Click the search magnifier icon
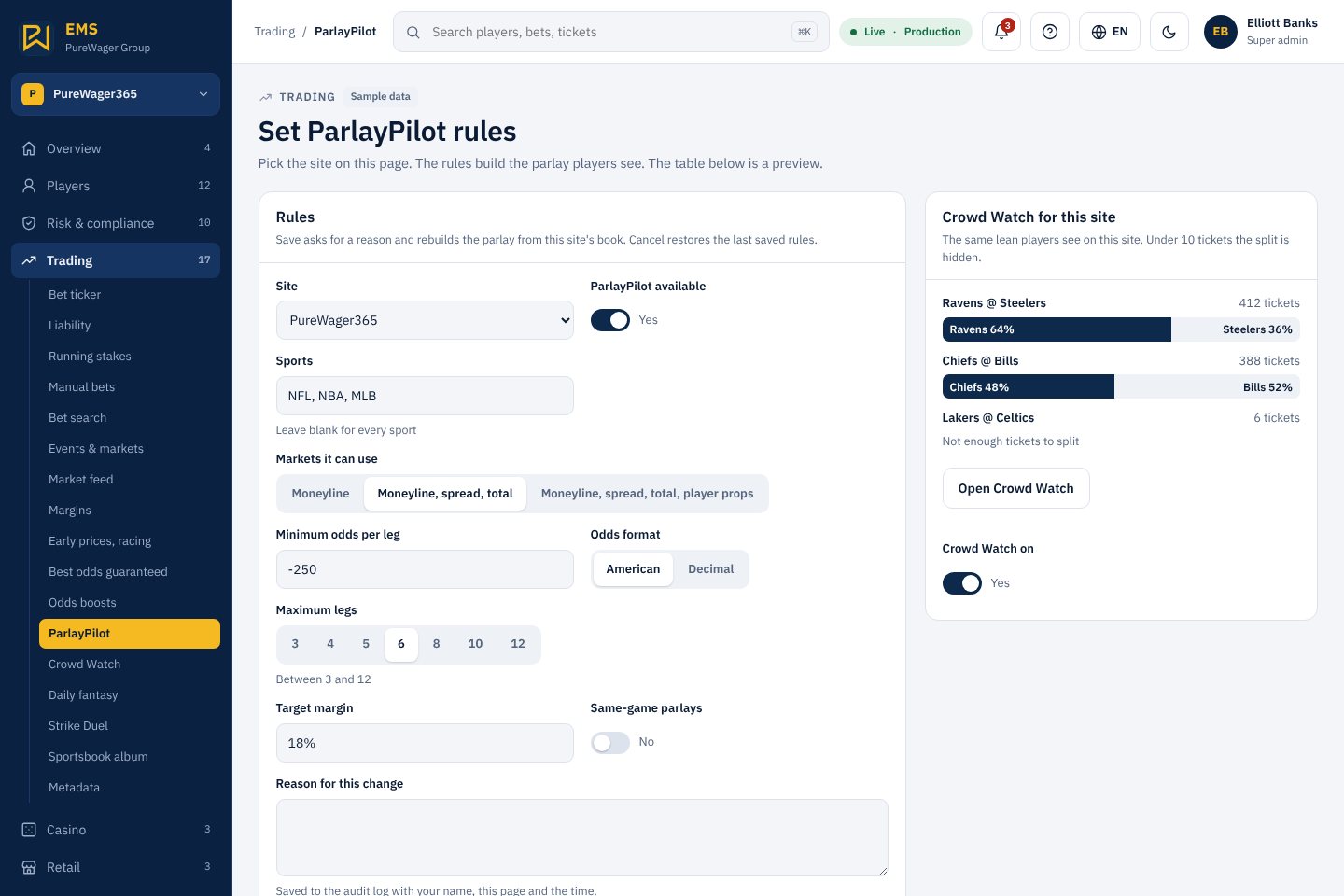1344x896 pixels. [x=413, y=32]
